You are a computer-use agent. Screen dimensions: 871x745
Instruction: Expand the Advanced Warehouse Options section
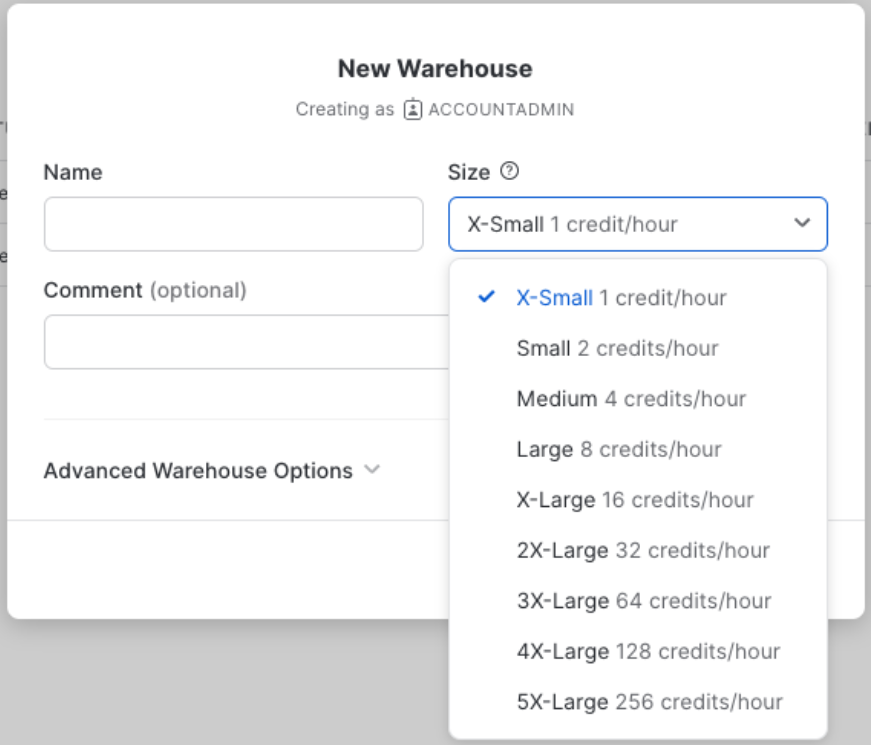(x=198, y=471)
